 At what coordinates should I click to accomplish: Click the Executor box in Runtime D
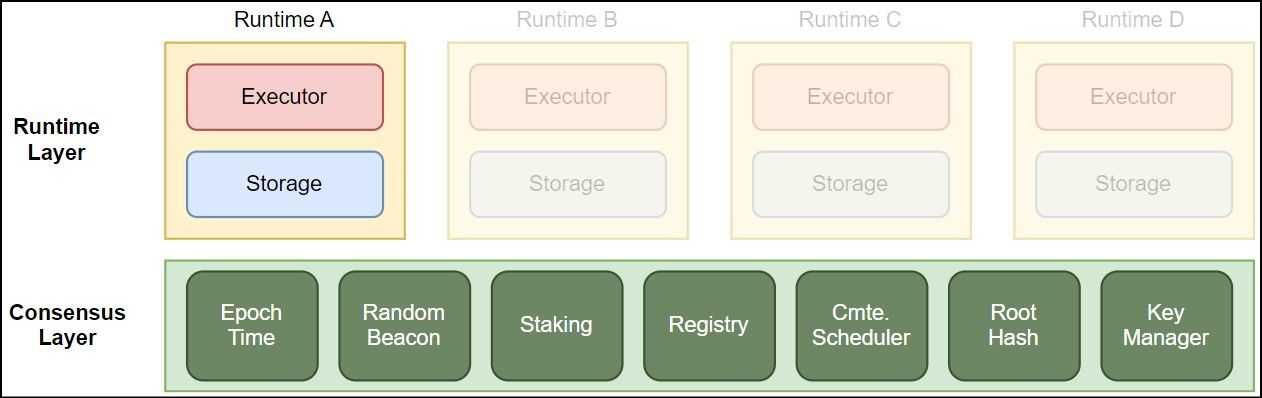coord(1133,97)
